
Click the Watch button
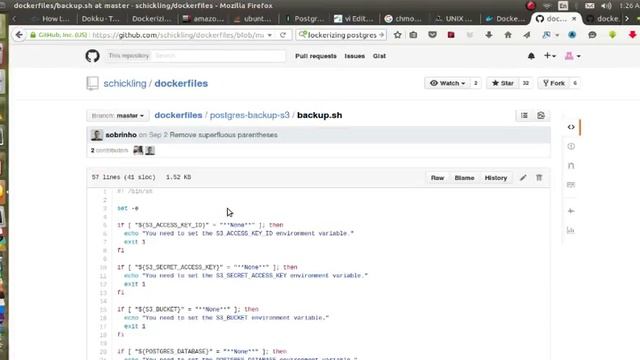pyautogui.click(x=448, y=83)
